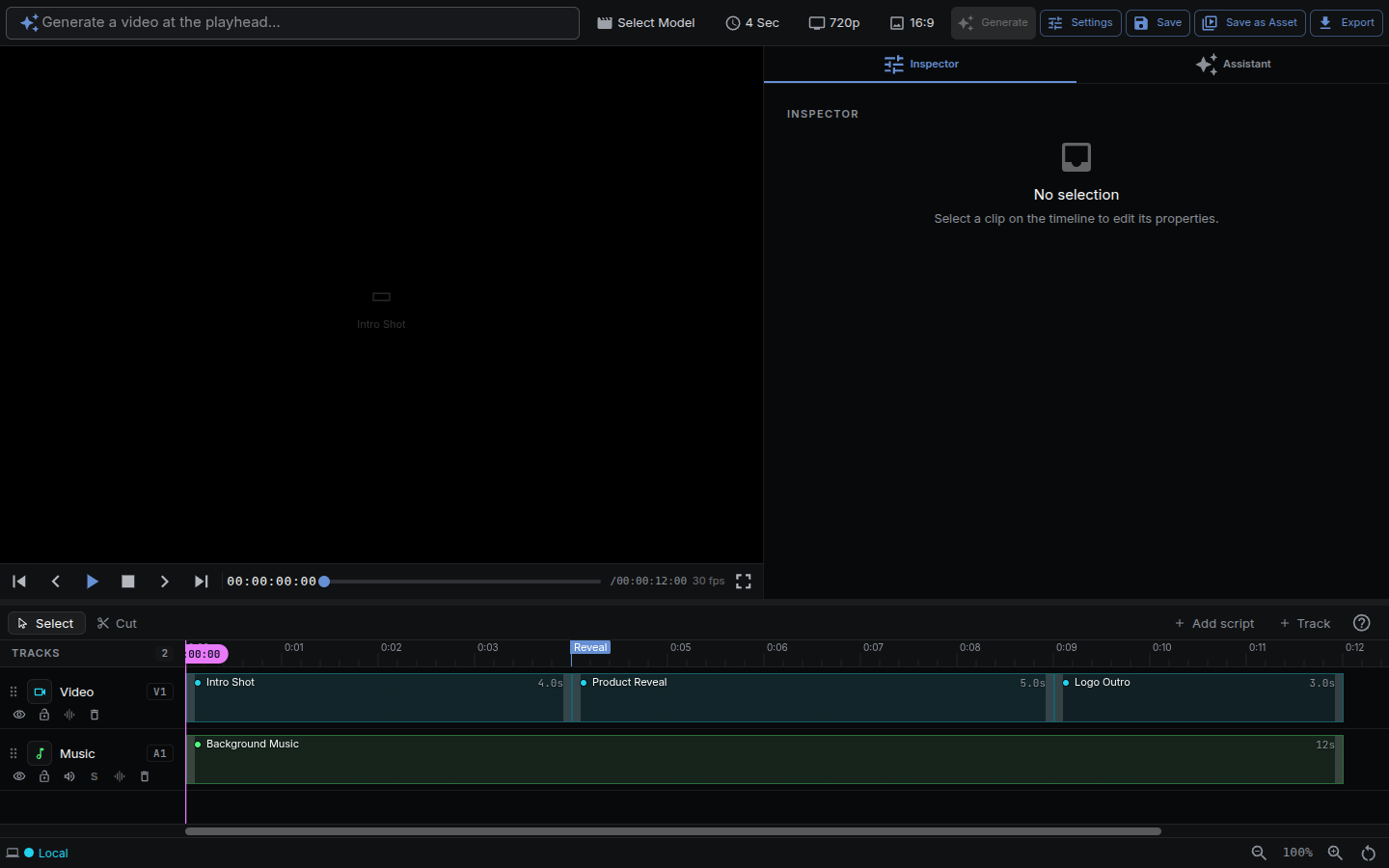Solo the Music track
Image resolution: width=1389 pixels, height=868 pixels.
tap(95, 776)
